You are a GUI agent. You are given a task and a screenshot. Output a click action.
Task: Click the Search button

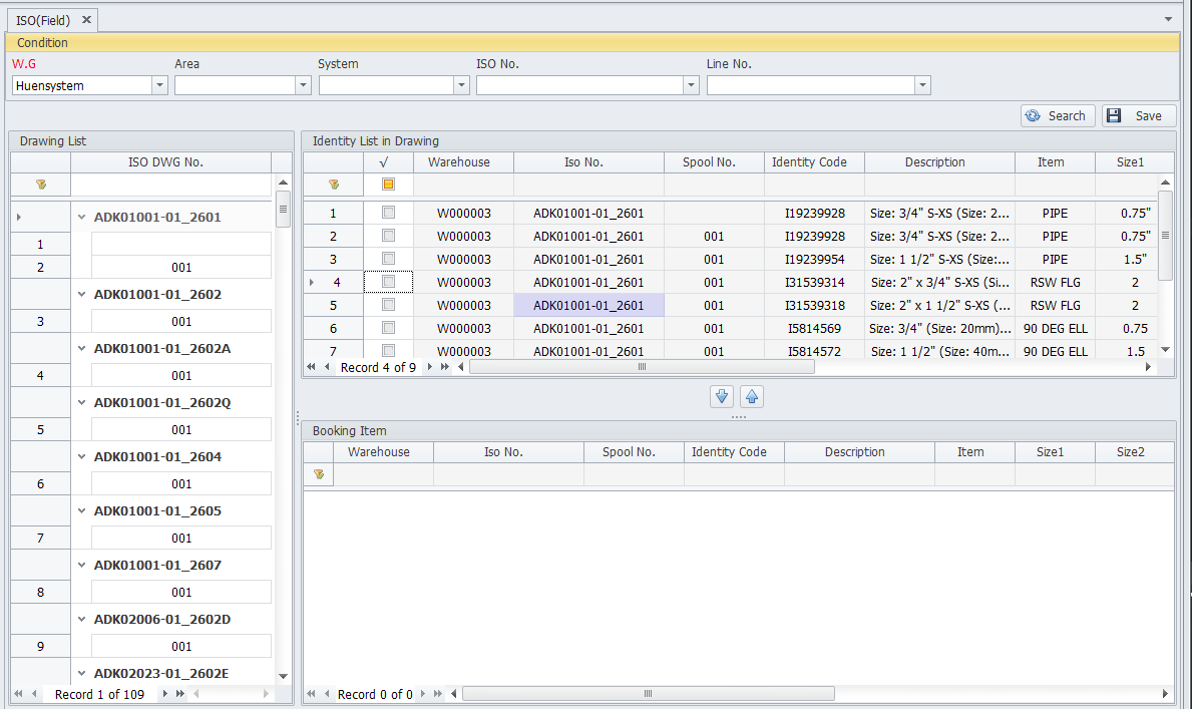[1058, 116]
